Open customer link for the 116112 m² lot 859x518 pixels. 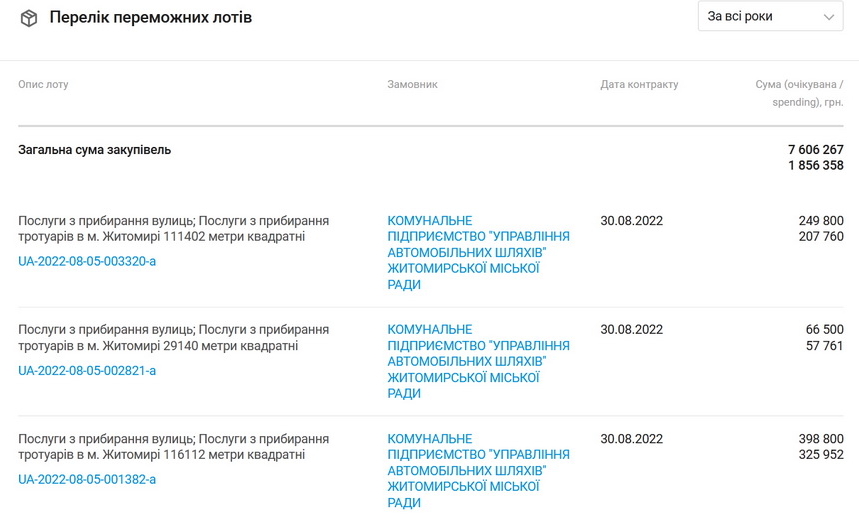pyautogui.click(x=478, y=470)
